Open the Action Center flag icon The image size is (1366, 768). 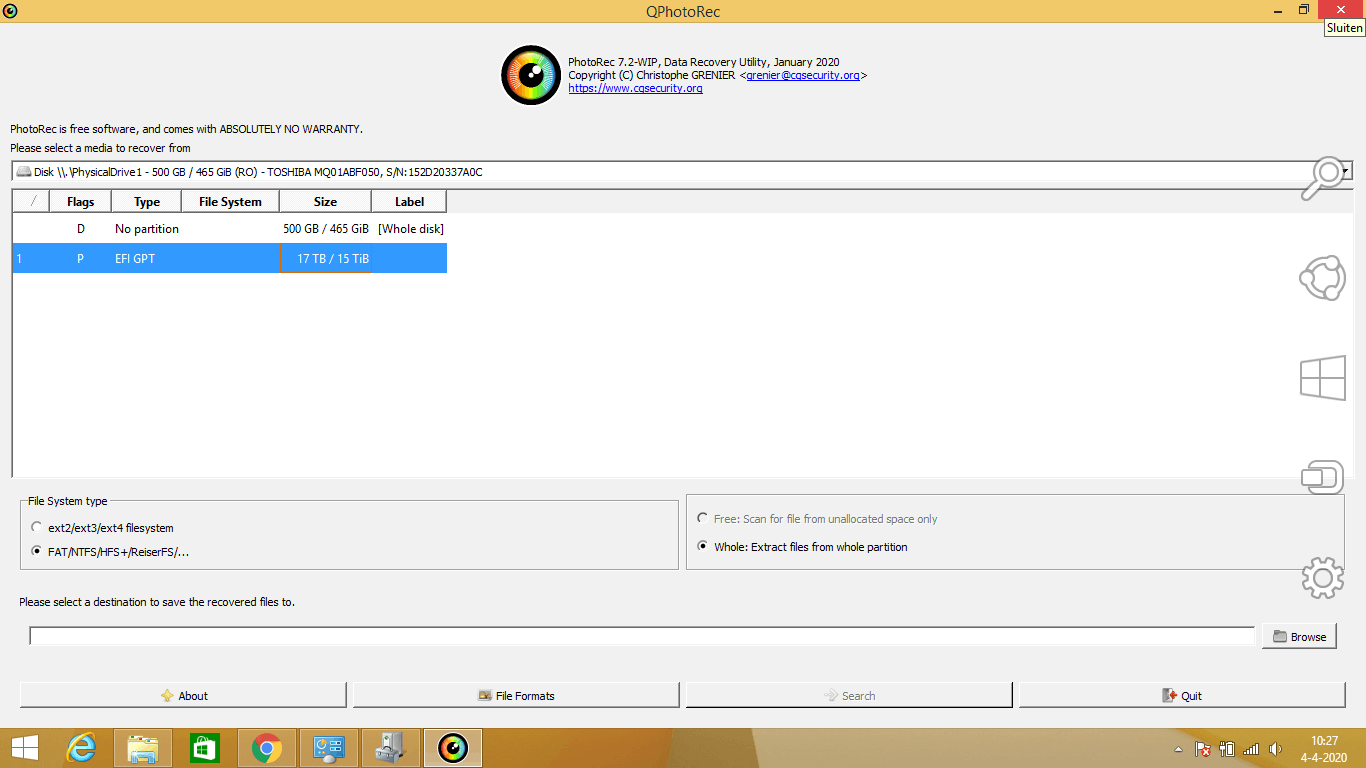(x=1204, y=749)
